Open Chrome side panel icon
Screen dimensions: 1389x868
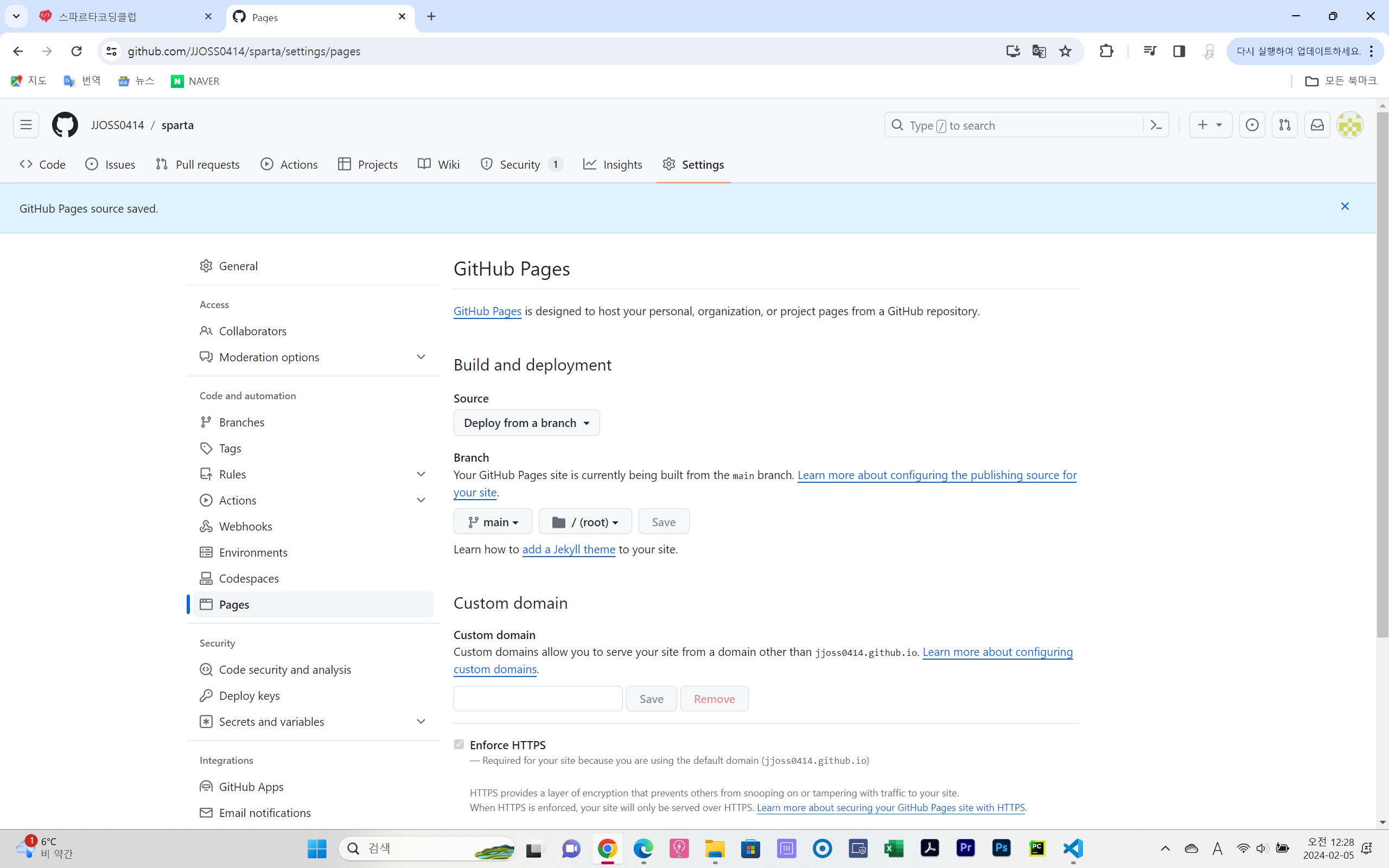point(1179,51)
